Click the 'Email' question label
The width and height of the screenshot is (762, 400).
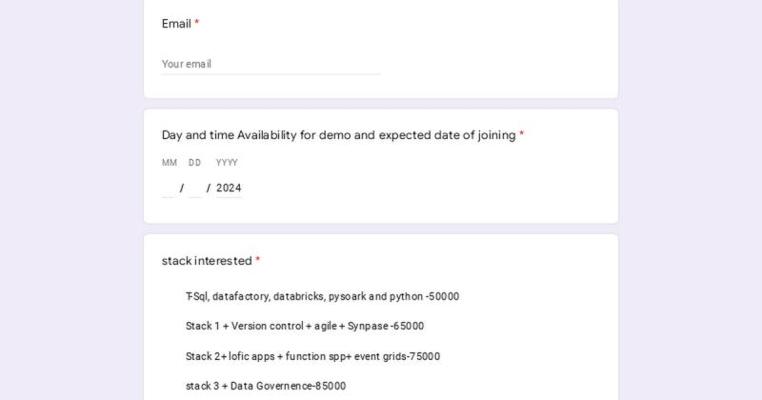[176, 24]
